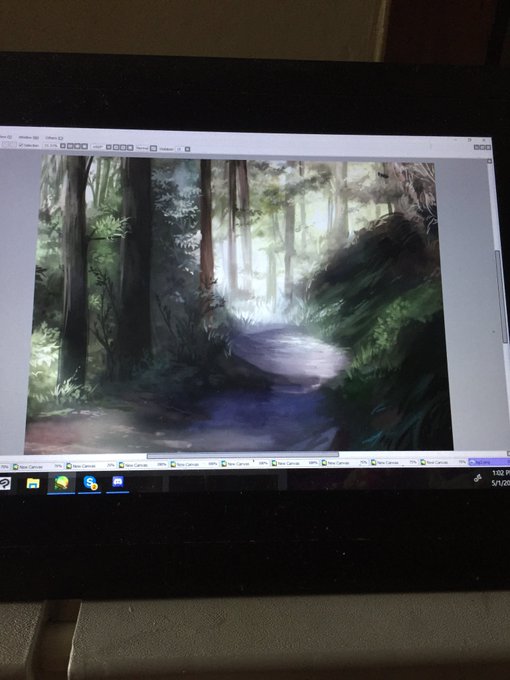Screen dimensions: 510x680
Task: Open the rotation angle dropdown arrow
Action: pyautogui.click(x=109, y=147)
